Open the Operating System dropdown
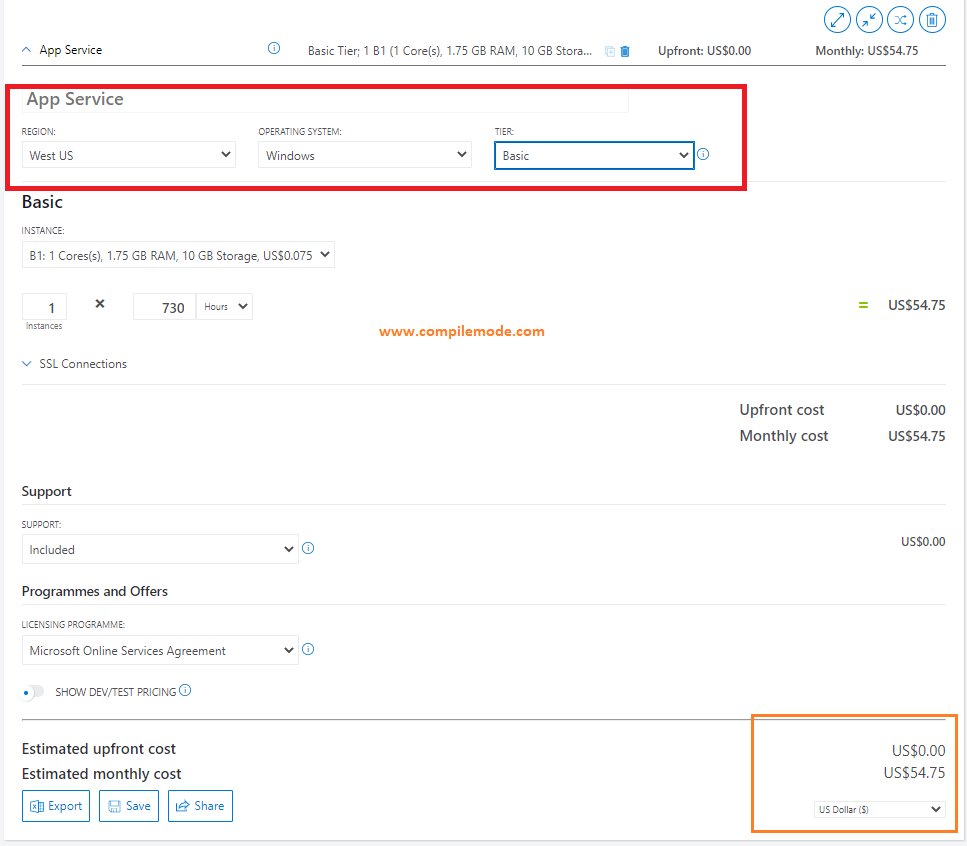The image size is (967, 846). pyautogui.click(x=364, y=154)
